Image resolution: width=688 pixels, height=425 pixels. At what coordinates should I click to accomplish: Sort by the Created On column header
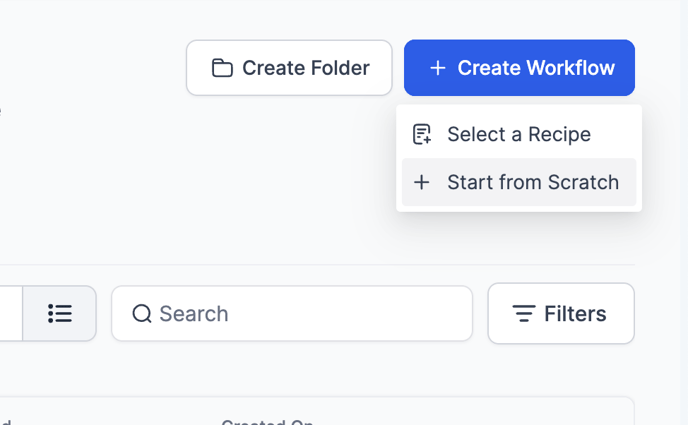[267, 422]
